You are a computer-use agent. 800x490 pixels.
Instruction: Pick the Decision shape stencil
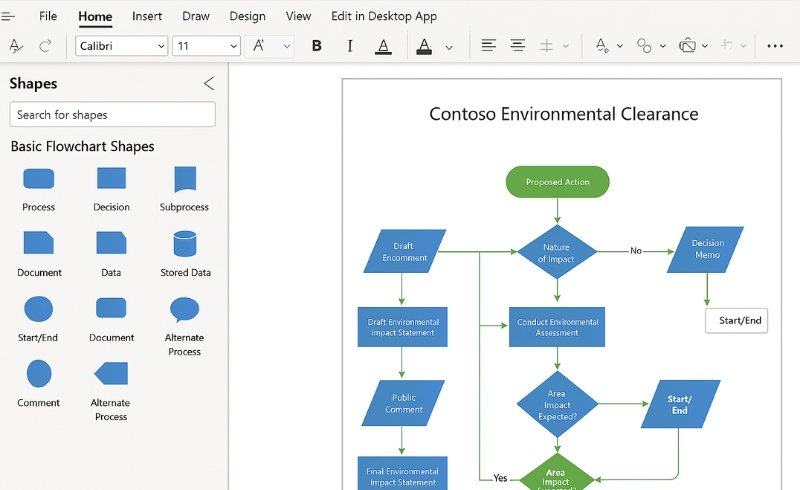pyautogui.click(x=111, y=179)
